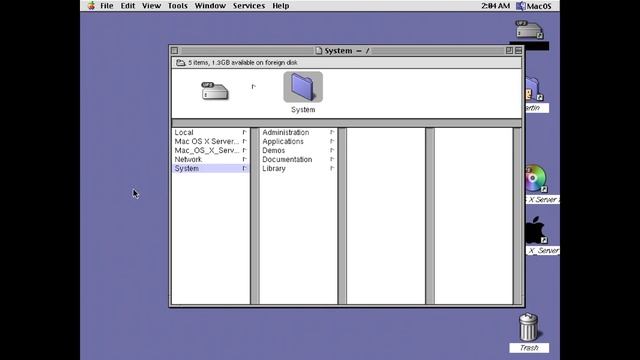Select the UFS disk icon in the shelf
This screenshot has width=640, height=360.
point(215,91)
